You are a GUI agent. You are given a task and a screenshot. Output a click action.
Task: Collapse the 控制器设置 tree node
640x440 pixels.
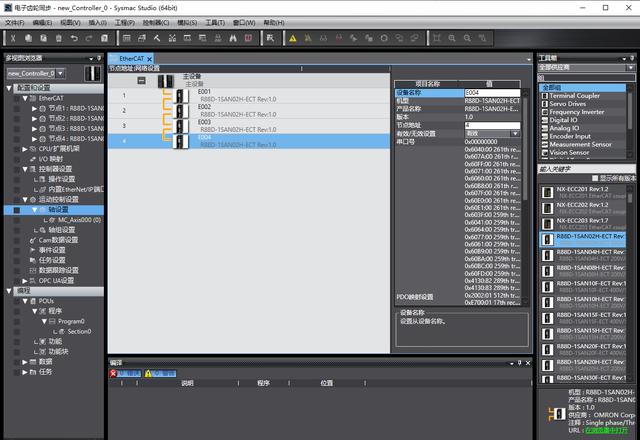click(24, 169)
